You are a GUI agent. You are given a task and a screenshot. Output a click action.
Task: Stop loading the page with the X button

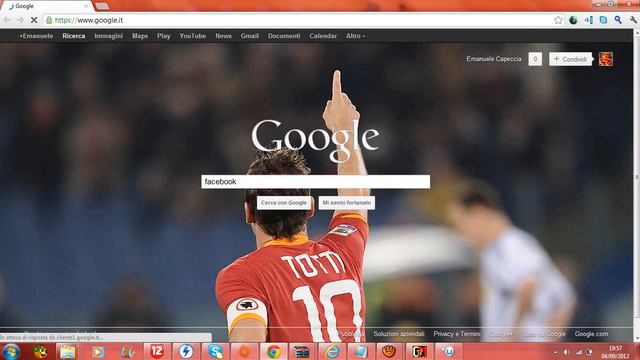[34, 20]
